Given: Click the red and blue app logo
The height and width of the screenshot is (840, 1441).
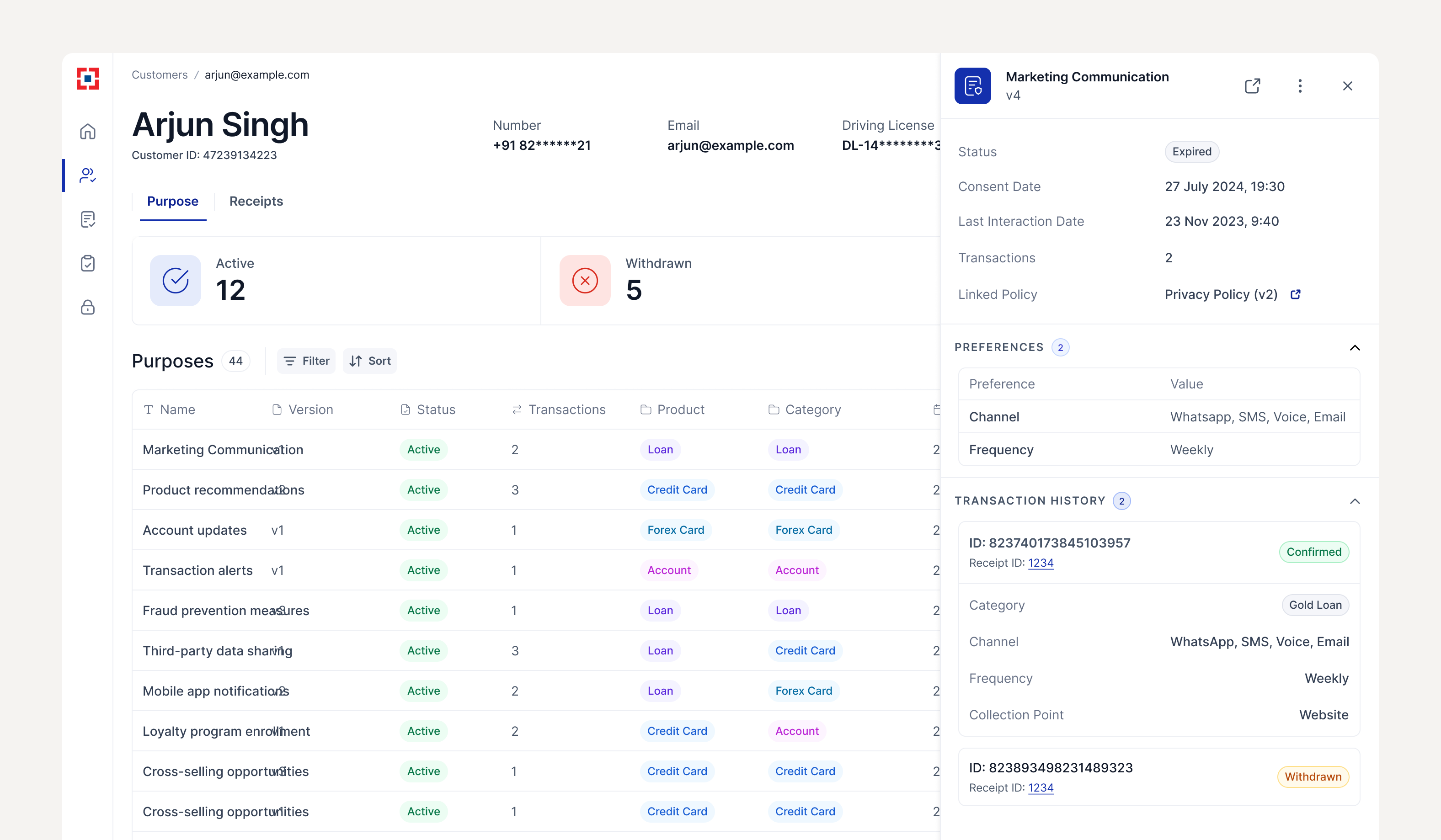Looking at the screenshot, I should tap(87, 78).
